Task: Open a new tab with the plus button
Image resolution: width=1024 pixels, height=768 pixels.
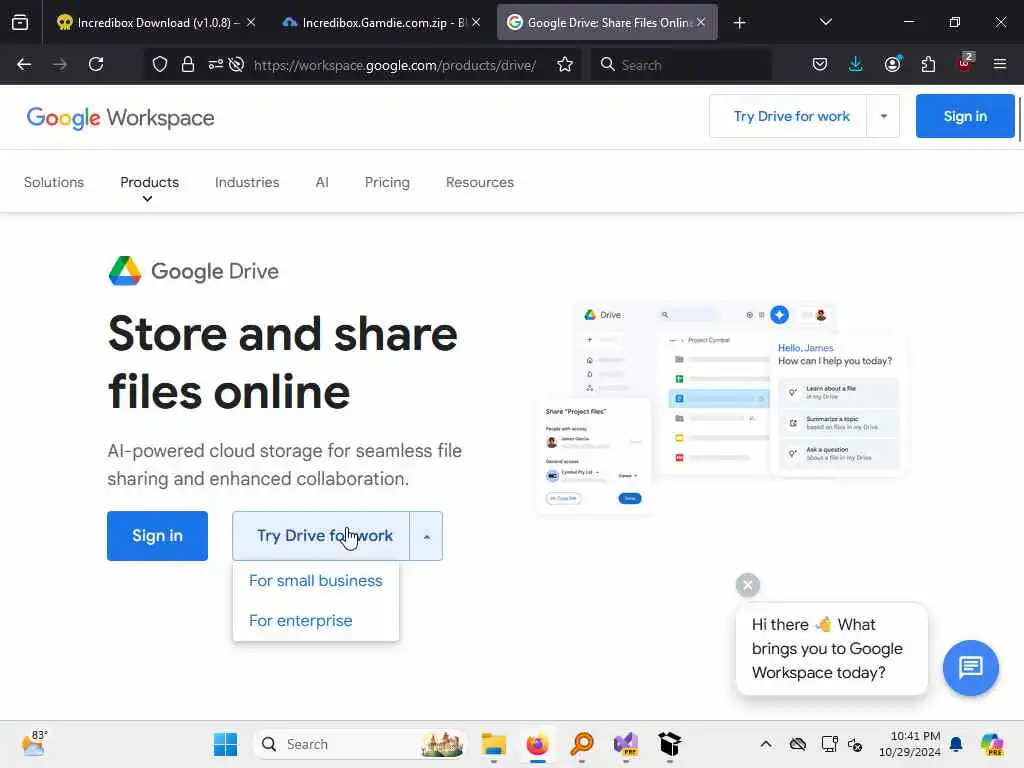Action: (x=739, y=23)
